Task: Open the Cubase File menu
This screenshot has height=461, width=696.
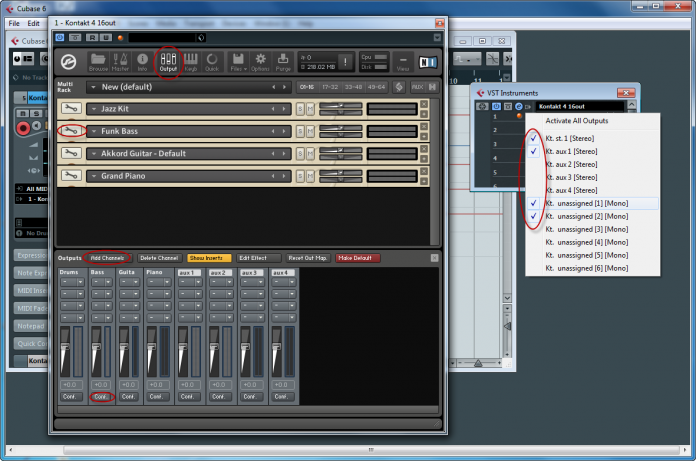Action: 14,24
